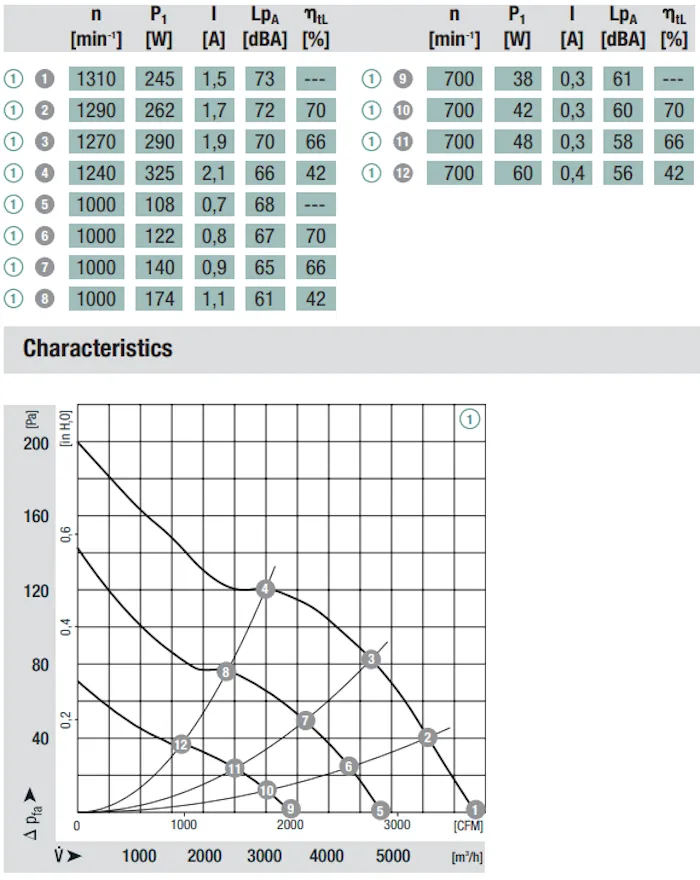
Task: Select marker 10 near the chart bottom
Action: coord(267,790)
